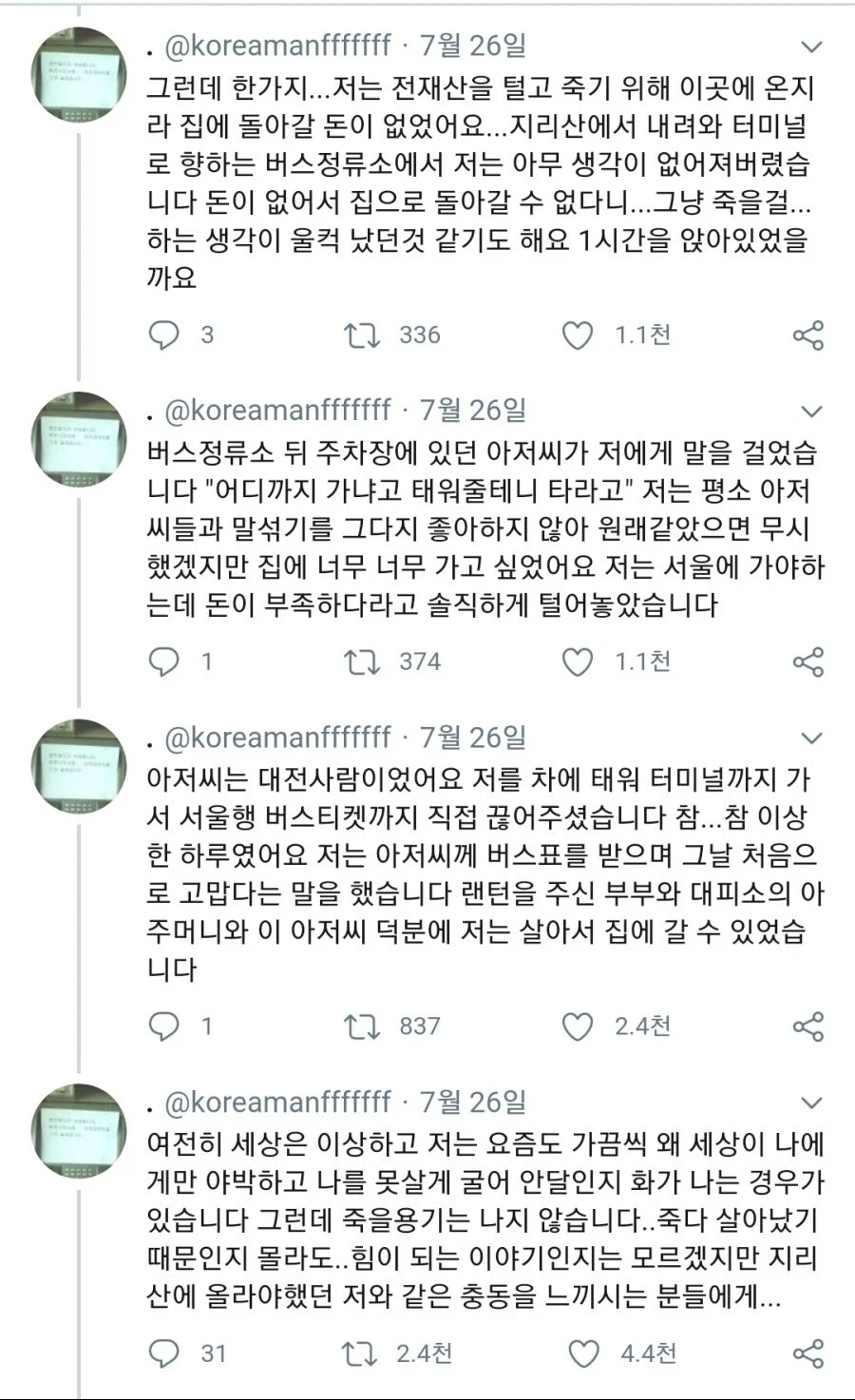The height and width of the screenshot is (1400, 855).
Task: Expand the second tweet's caret menu
Action: [810, 410]
